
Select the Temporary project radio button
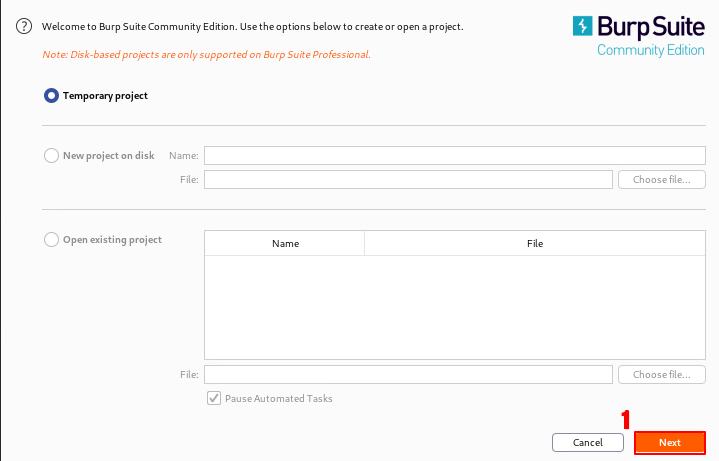pyautogui.click(x=52, y=96)
